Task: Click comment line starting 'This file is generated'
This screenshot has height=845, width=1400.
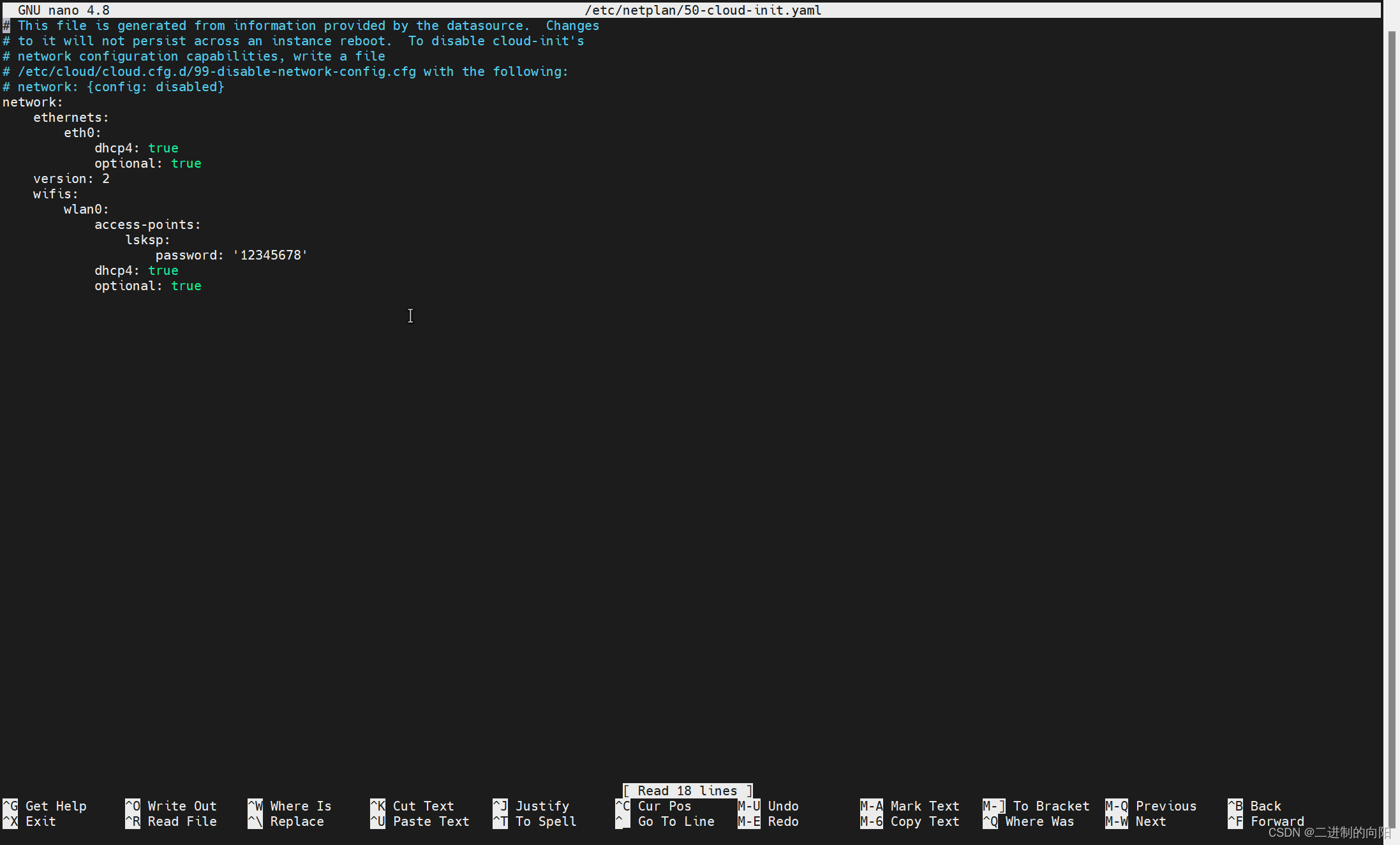Action: click(x=301, y=26)
